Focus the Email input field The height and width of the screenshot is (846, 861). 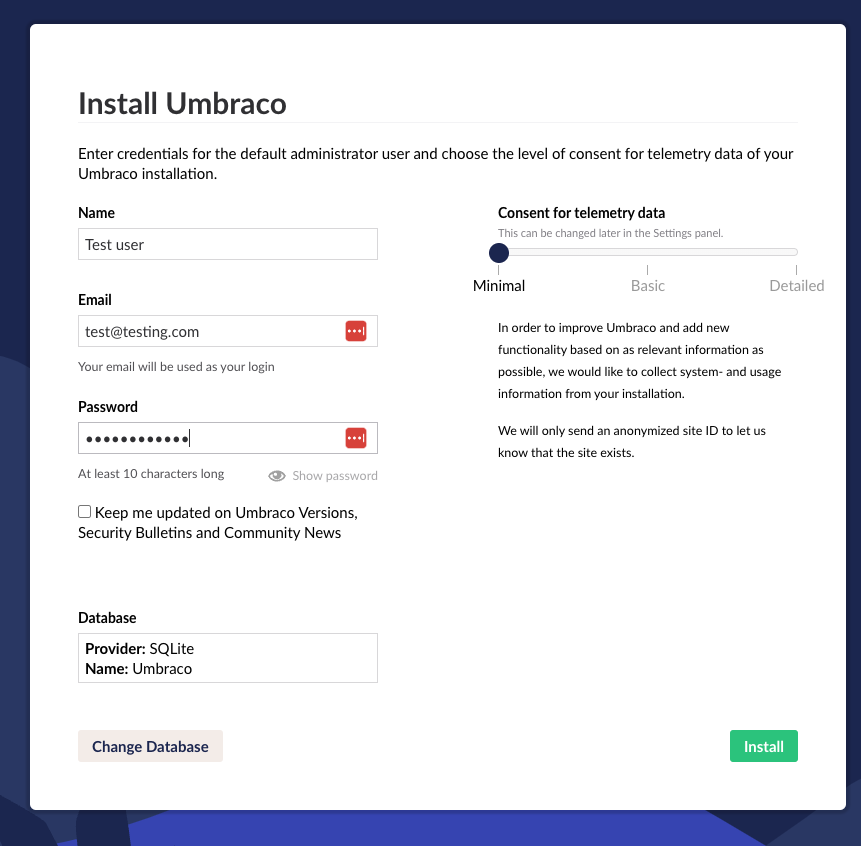point(228,331)
